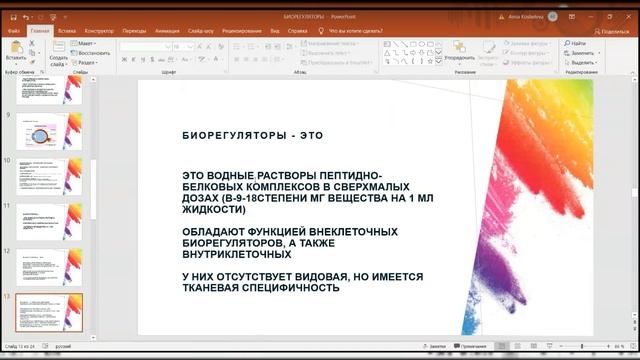640x360 pixels.
Task: Copy selection using the copy icon
Action: (x=32, y=53)
